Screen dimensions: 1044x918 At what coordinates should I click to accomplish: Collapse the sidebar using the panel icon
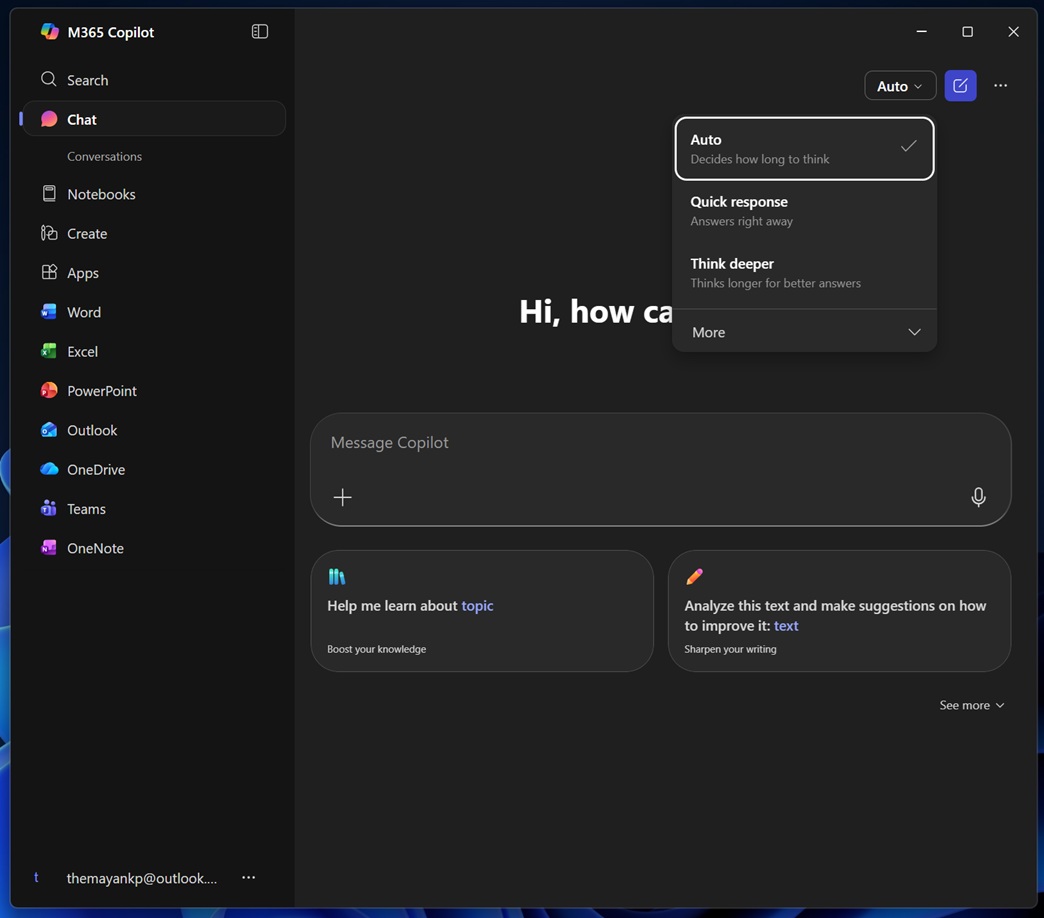pyautogui.click(x=259, y=31)
